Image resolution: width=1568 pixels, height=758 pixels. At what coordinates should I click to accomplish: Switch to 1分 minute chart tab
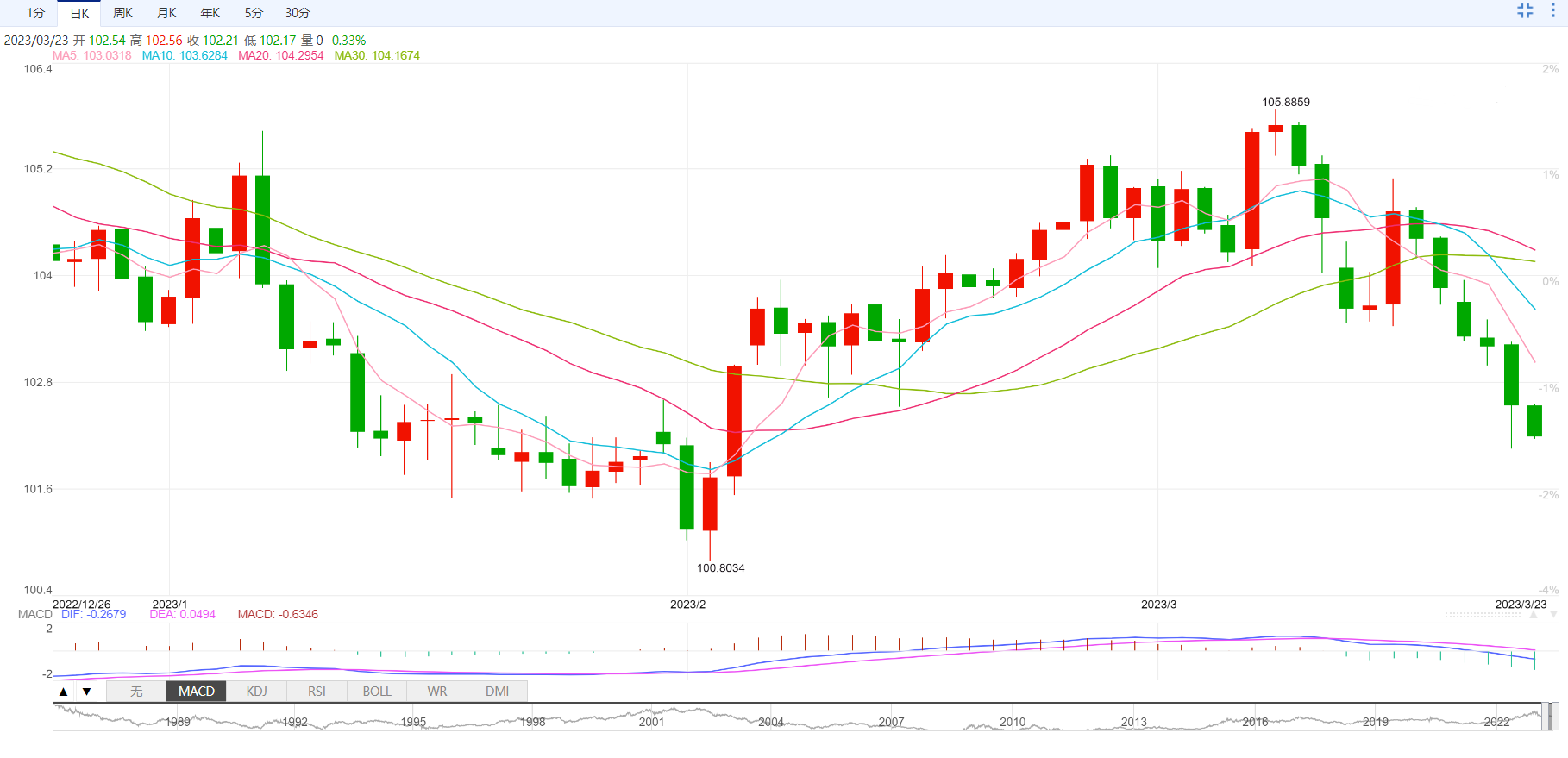coord(35,13)
